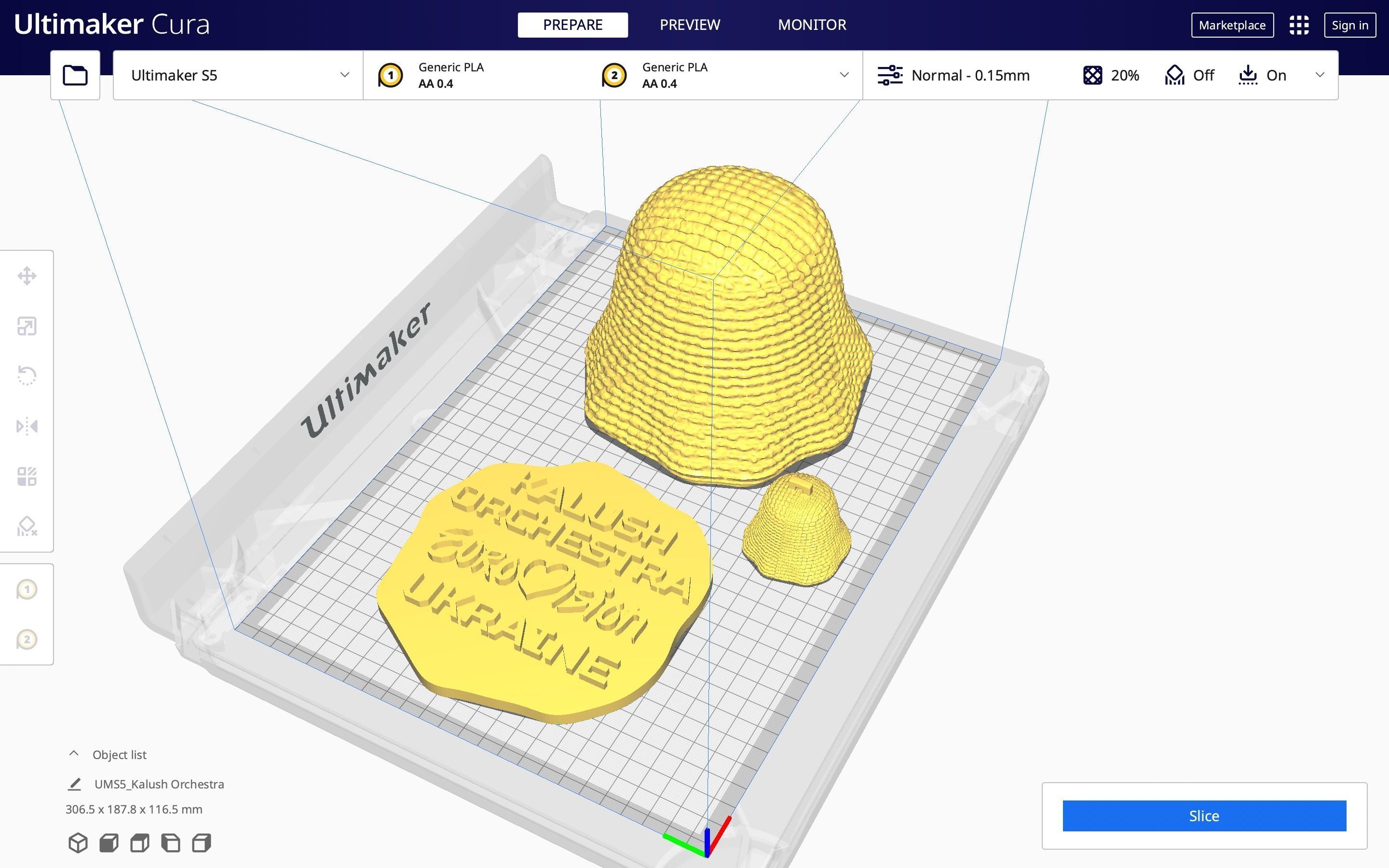Click Sign in button
This screenshot has height=868, width=1389.
[1350, 25]
